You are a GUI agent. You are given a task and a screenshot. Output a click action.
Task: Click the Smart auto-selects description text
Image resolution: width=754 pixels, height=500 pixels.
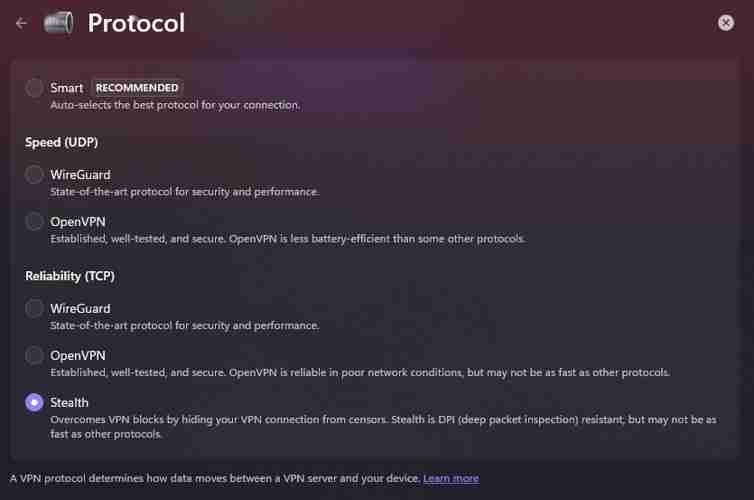pos(175,105)
